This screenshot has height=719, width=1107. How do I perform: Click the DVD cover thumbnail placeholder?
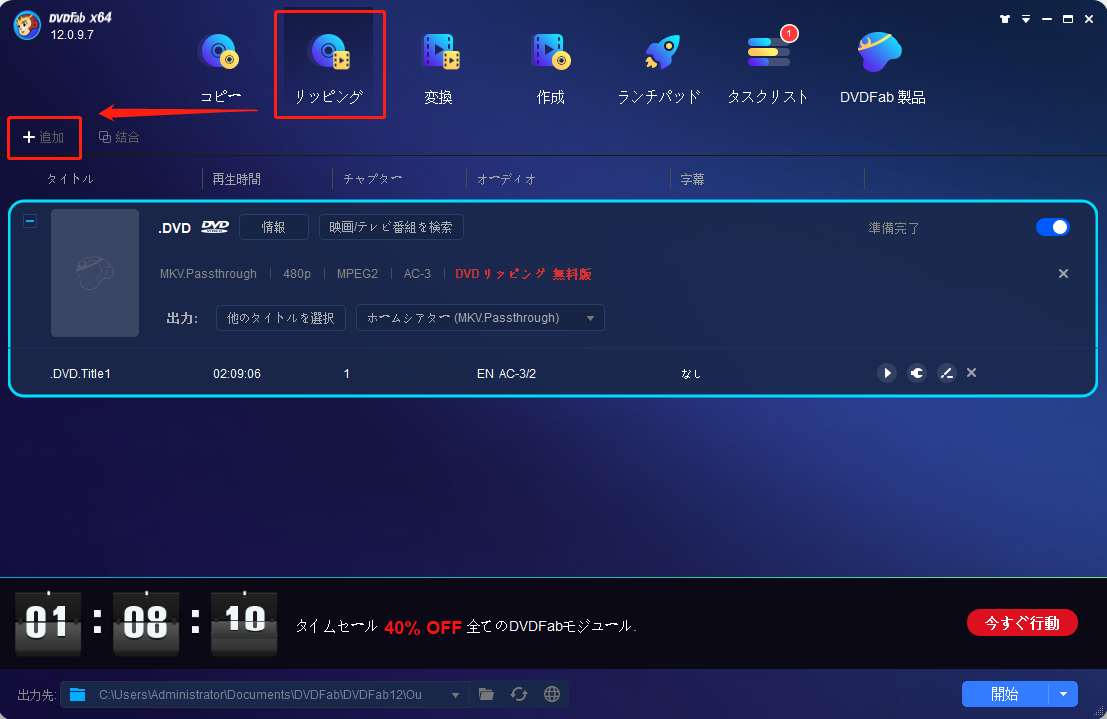pos(95,273)
